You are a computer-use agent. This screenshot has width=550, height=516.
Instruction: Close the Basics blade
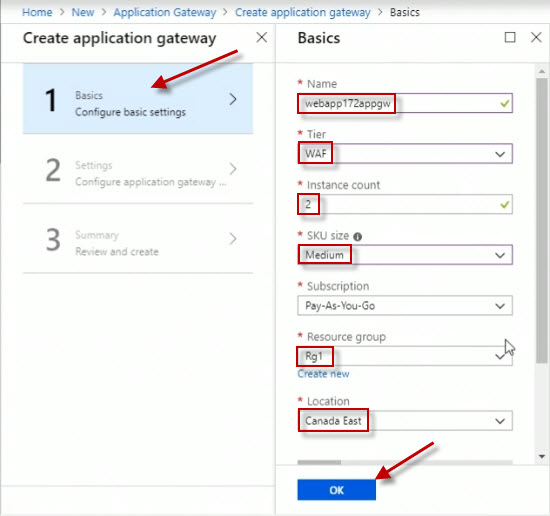point(536,37)
